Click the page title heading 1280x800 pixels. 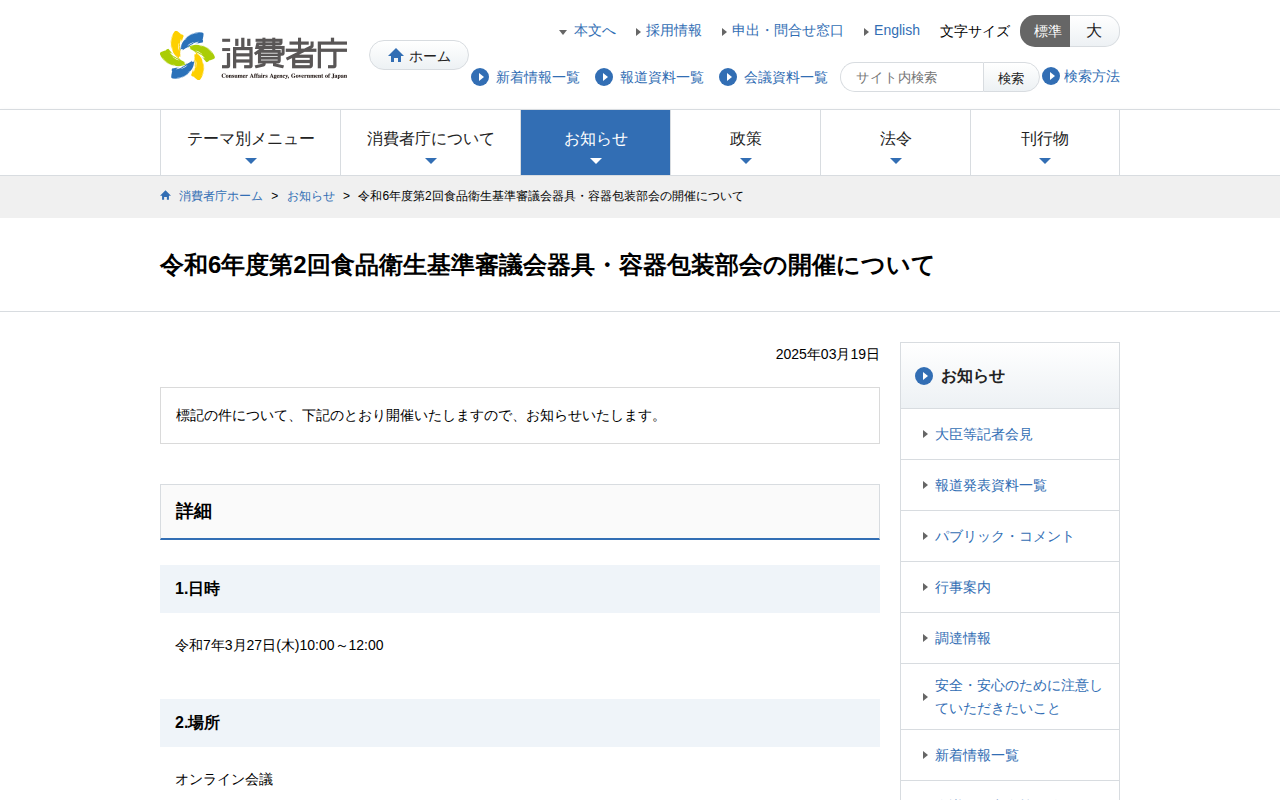pos(547,265)
